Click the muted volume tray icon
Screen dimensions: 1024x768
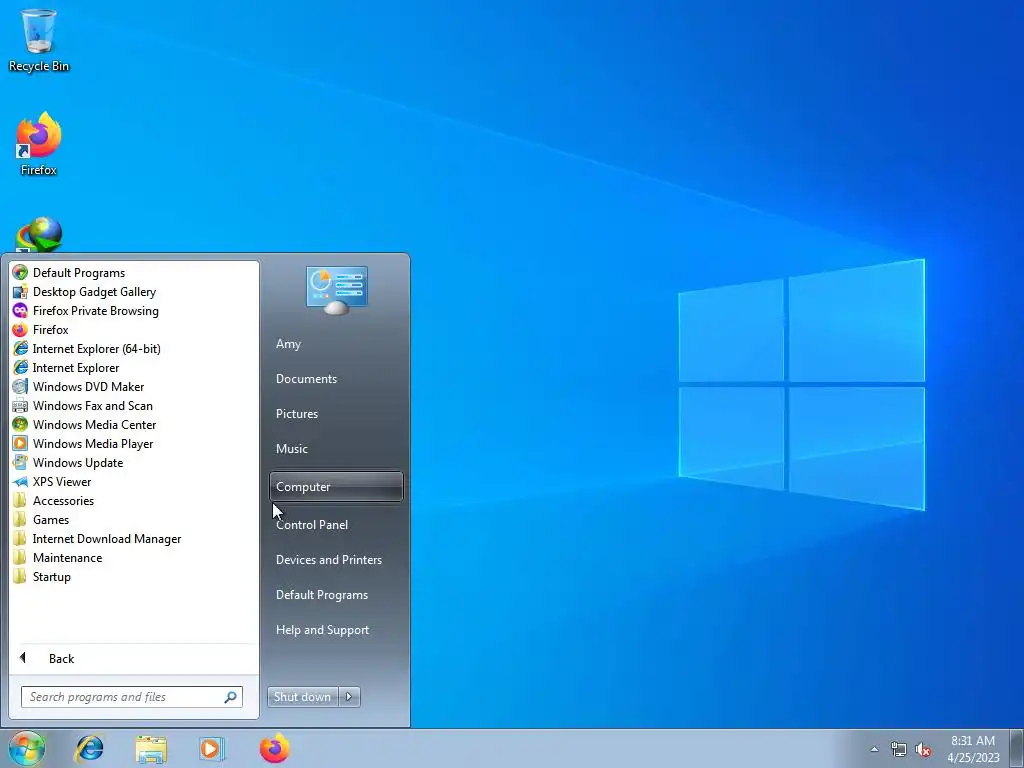click(923, 749)
